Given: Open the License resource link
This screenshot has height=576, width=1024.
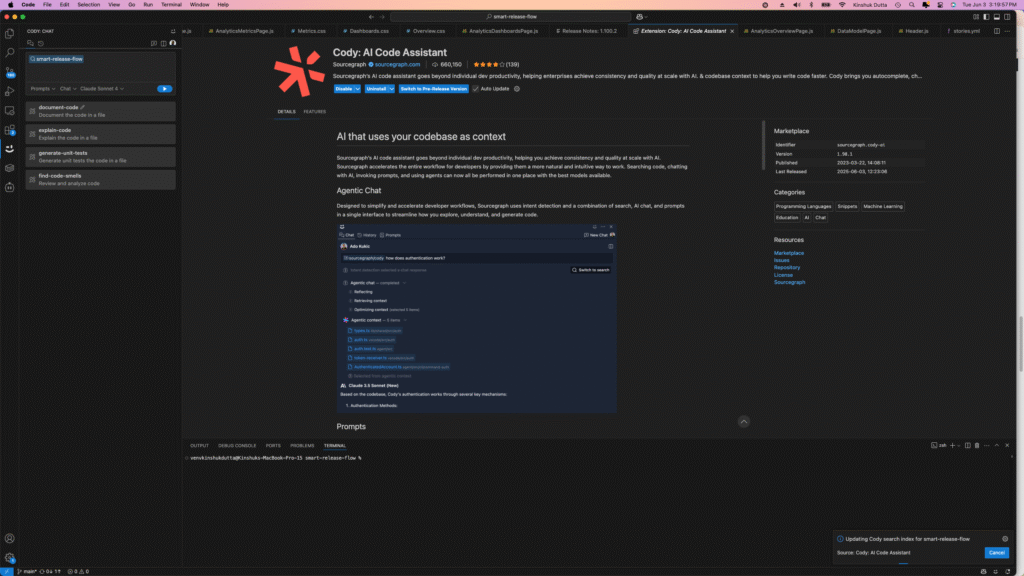Looking at the screenshot, I should coord(783,275).
